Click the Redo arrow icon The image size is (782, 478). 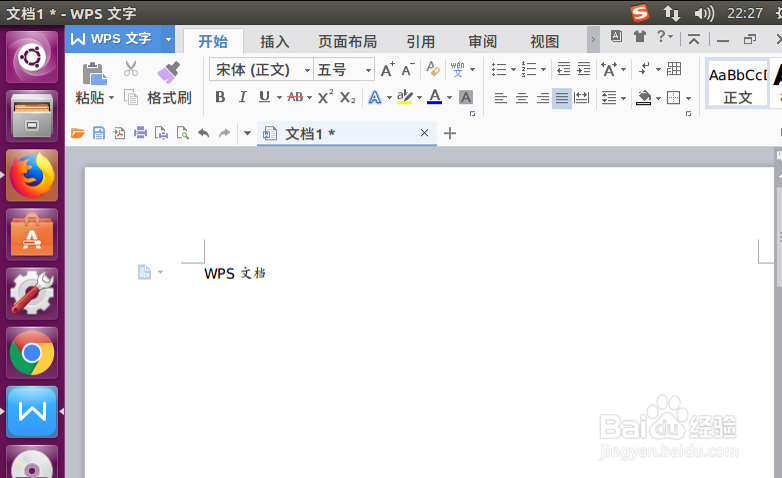pos(224,133)
